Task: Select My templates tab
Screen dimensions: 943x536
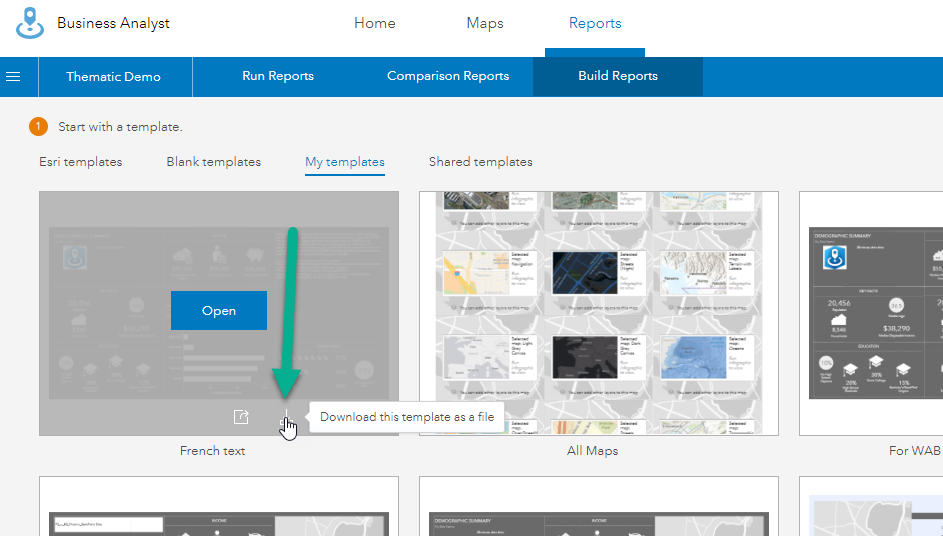Action: [x=345, y=162]
